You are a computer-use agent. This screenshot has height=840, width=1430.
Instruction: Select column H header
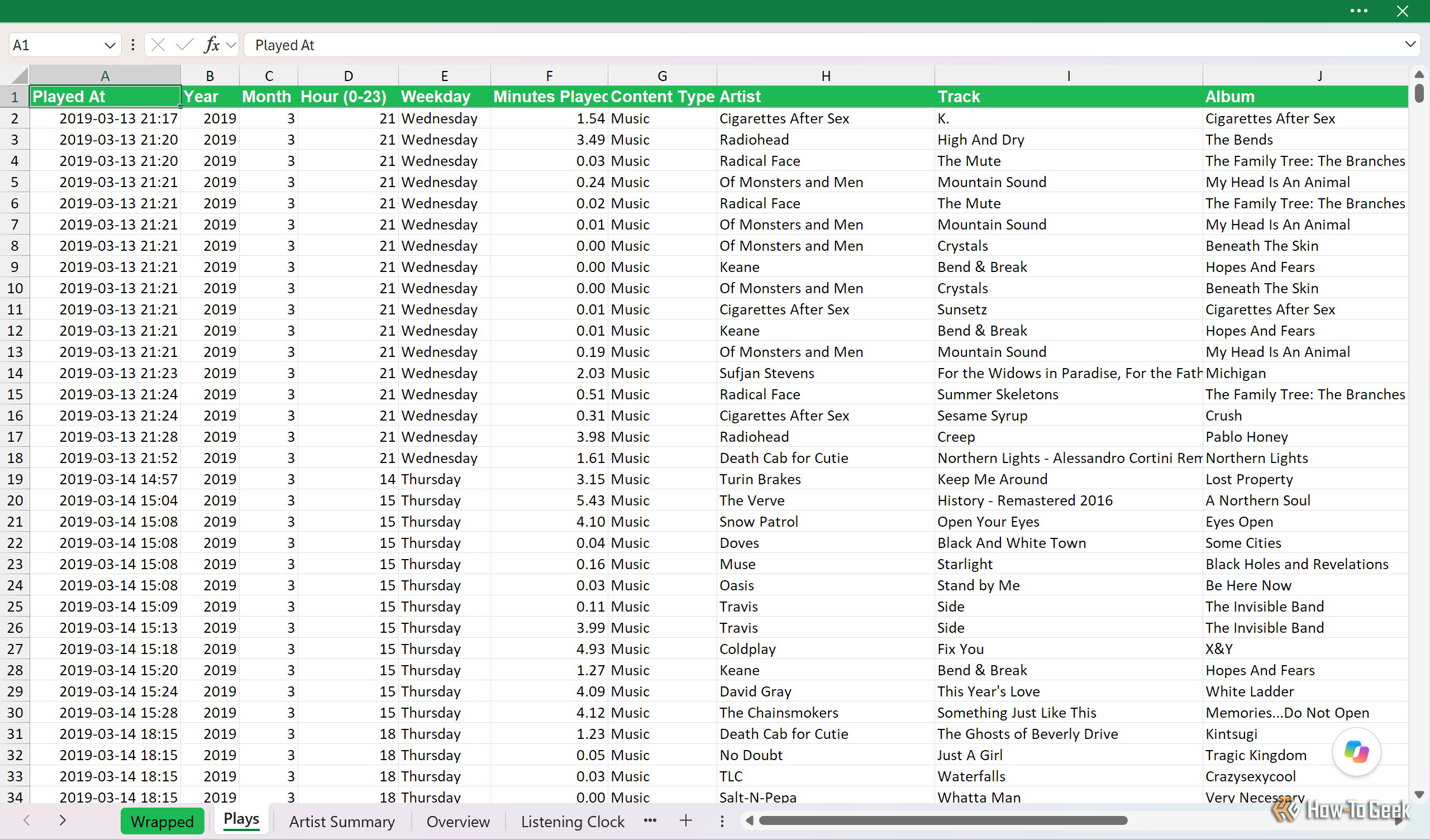pyautogui.click(x=826, y=75)
